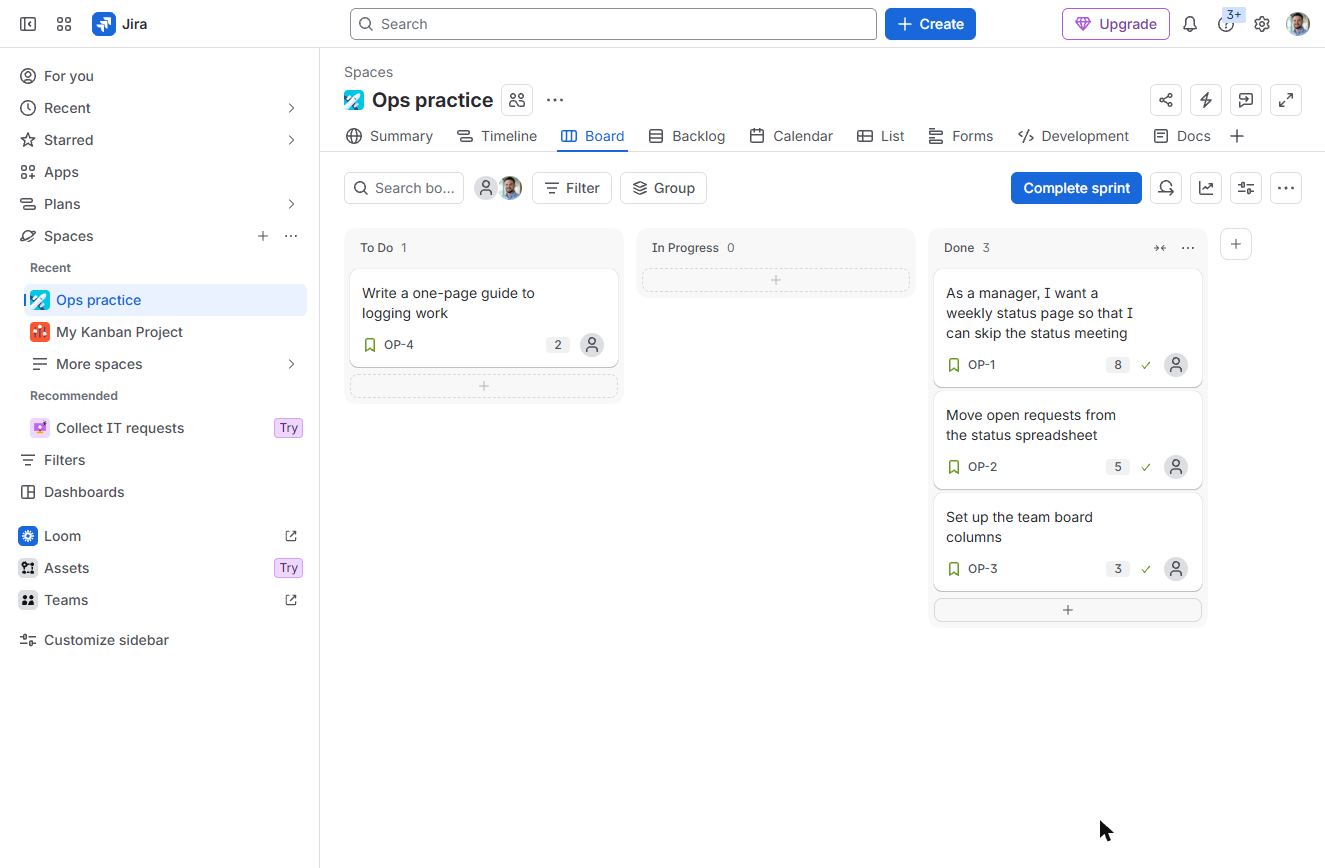The height and width of the screenshot is (868, 1325).
Task: Open the Spaces breadcrumb link
Action: point(368,72)
